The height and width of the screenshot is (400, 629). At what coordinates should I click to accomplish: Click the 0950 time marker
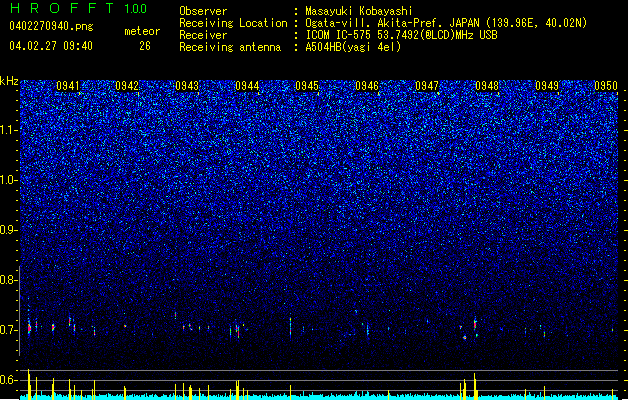[606, 86]
